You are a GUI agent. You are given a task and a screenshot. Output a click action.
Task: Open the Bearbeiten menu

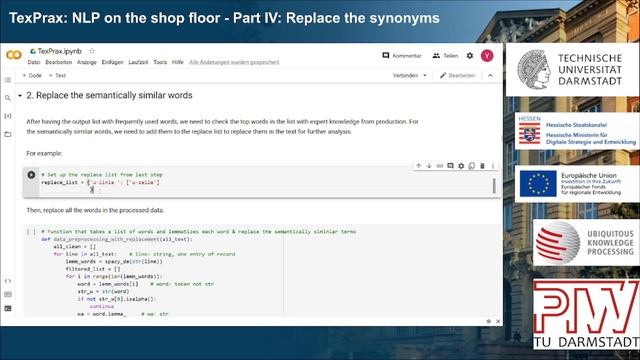59,62
